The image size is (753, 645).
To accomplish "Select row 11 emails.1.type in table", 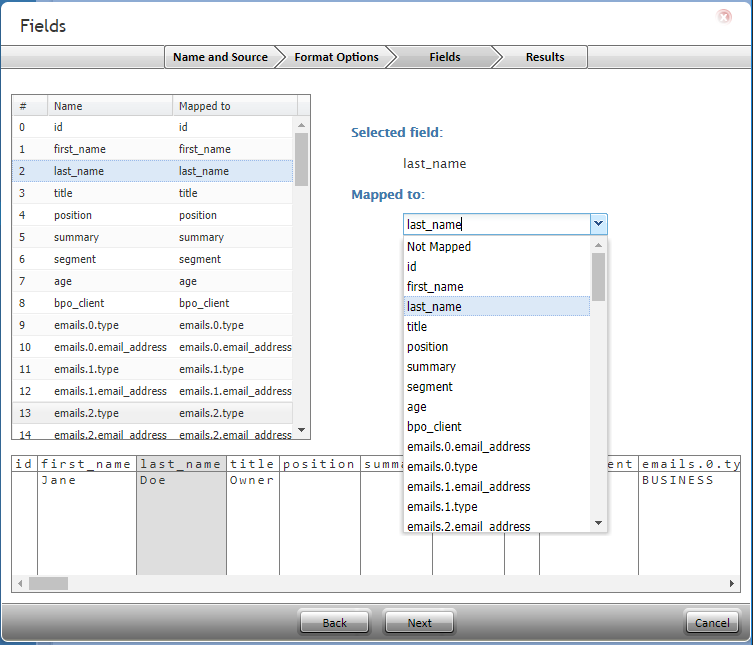I will coord(152,369).
